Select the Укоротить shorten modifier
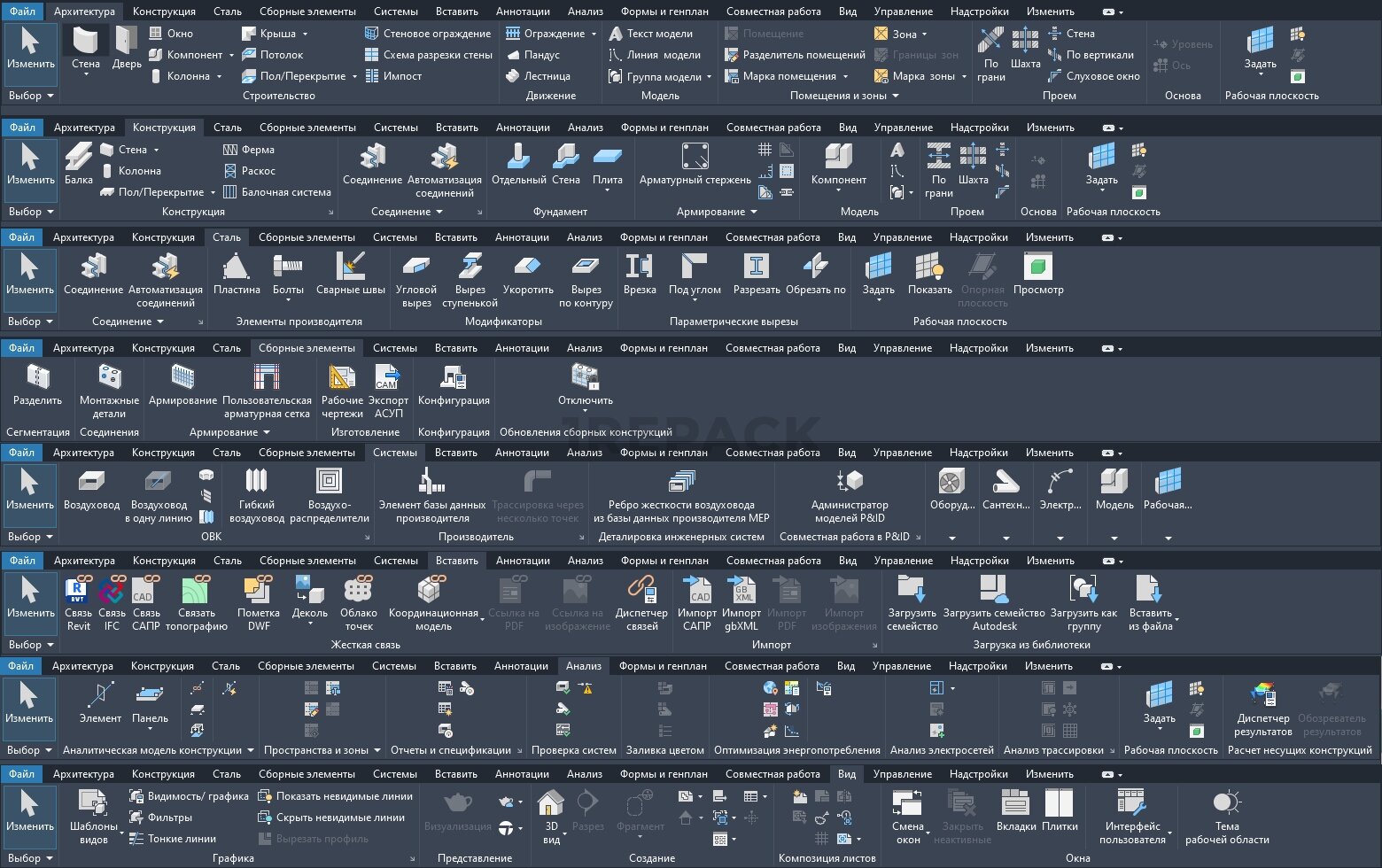Viewport: 1382px width, 868px height. (528, 274)
